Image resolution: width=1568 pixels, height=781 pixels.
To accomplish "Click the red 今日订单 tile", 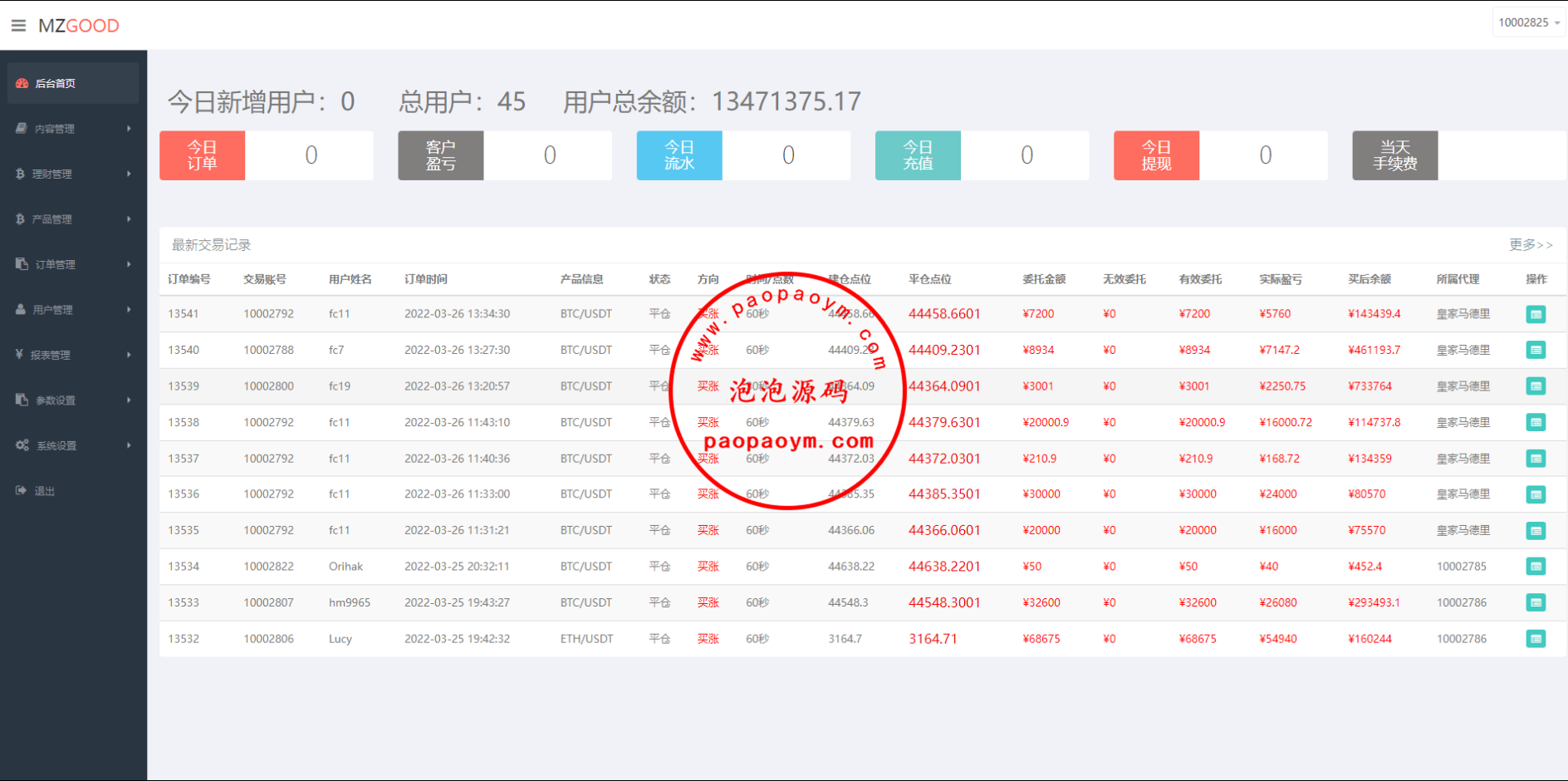I will [x=202, y=155].
